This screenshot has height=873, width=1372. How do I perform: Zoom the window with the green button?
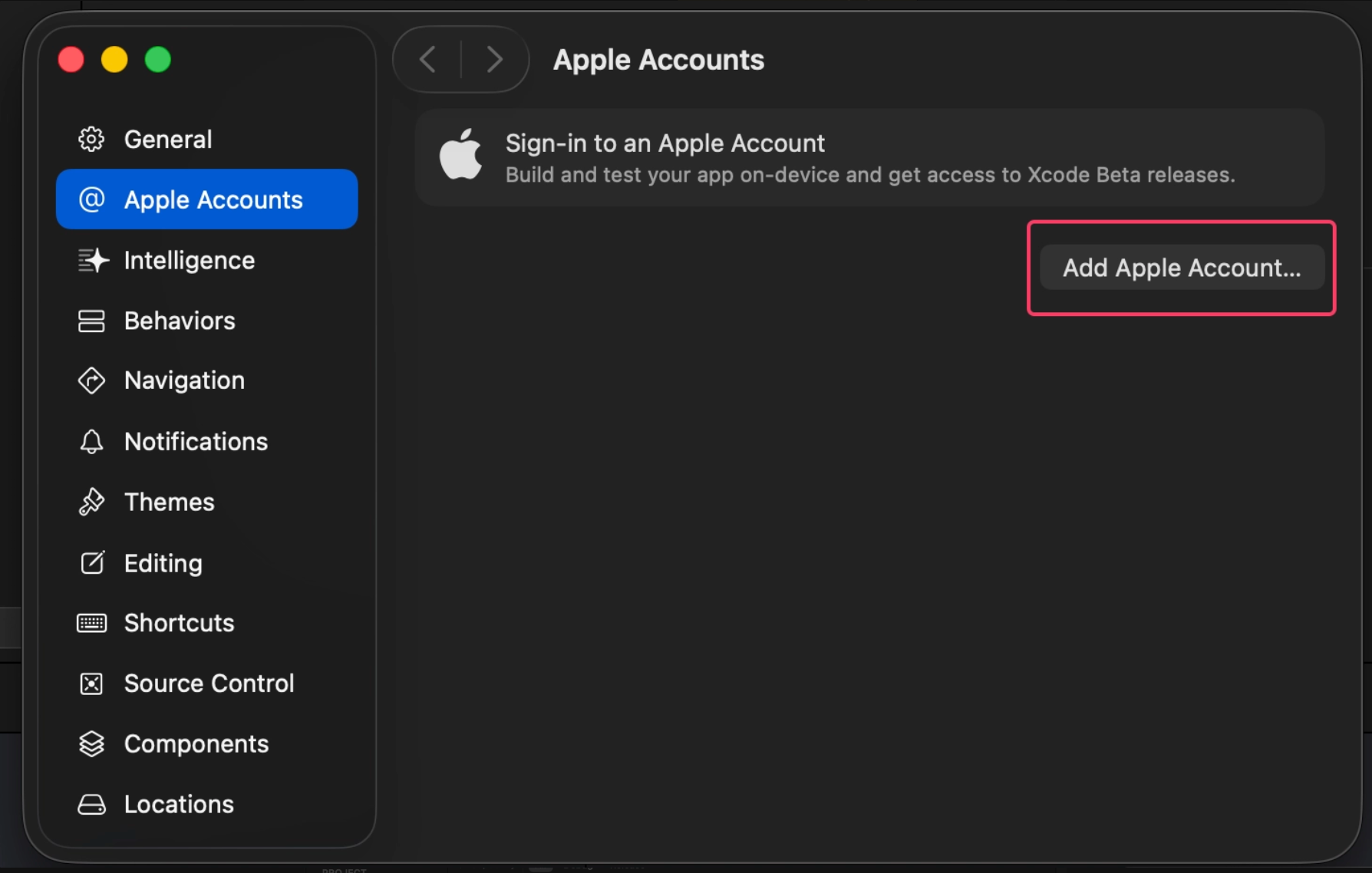click(x=158, y=59)
